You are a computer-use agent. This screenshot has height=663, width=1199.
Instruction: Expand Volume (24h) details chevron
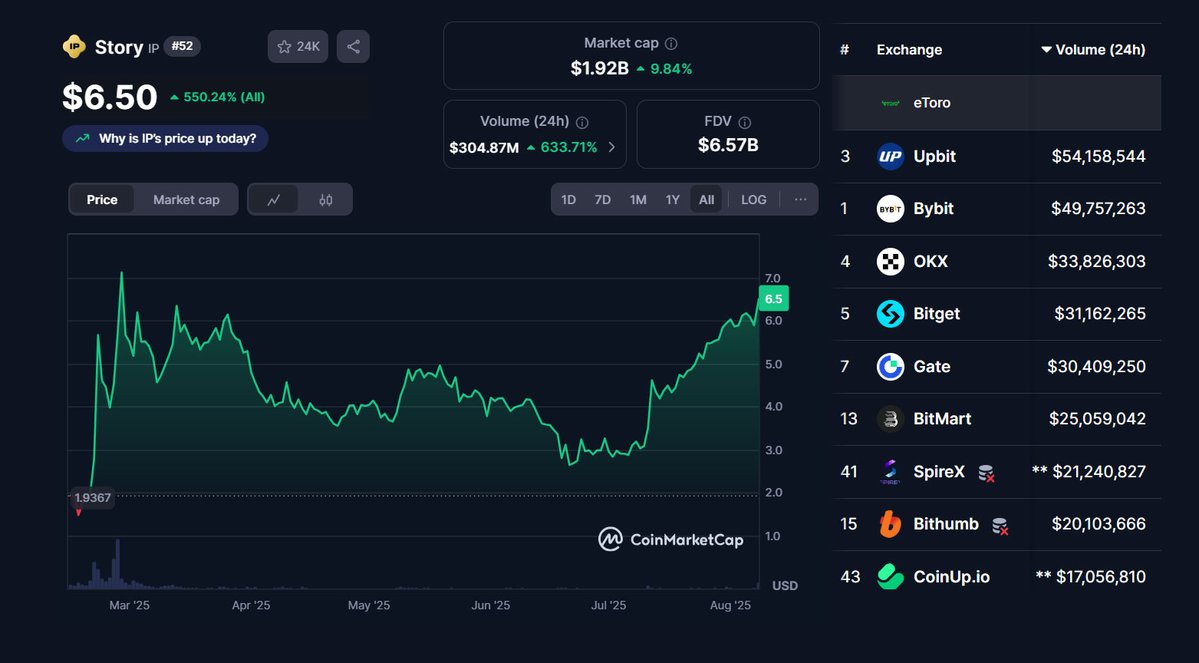click(612, 147)
